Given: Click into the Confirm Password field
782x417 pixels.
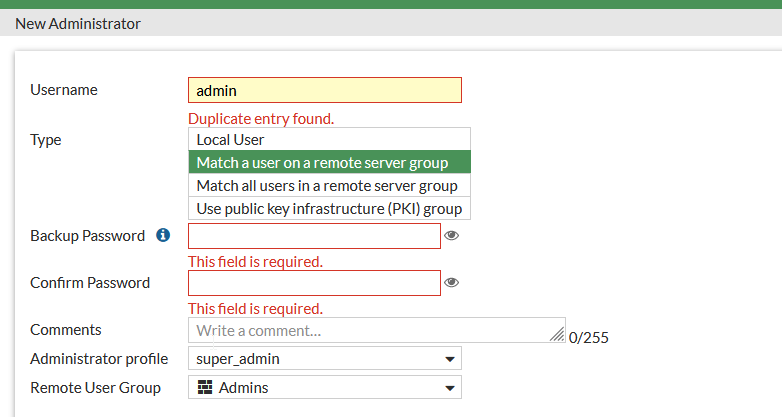Looking at the screenshot, I should pos(314,283).
